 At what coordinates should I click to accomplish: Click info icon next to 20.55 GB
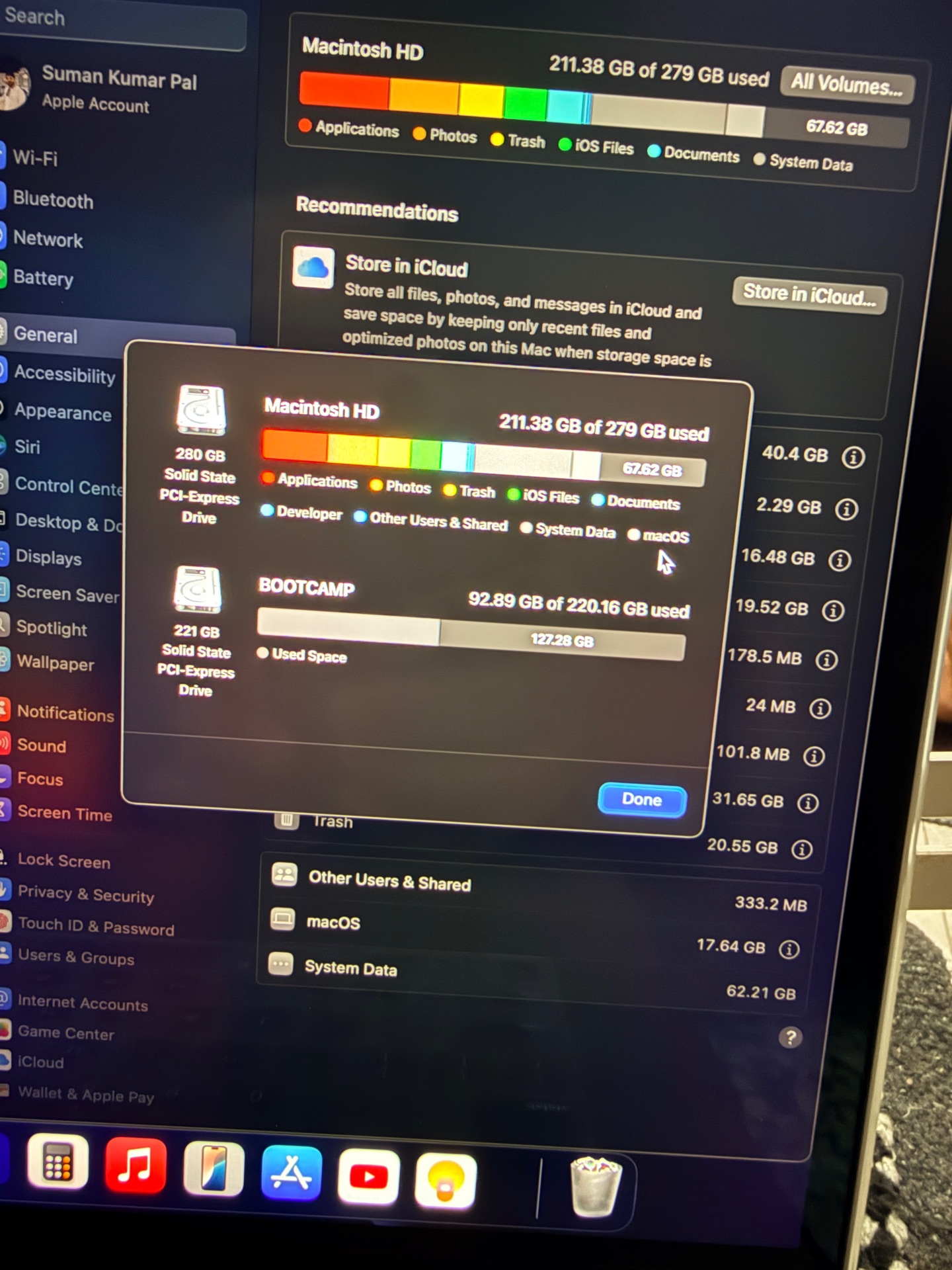pyautogui.click(x=802, y=849)
